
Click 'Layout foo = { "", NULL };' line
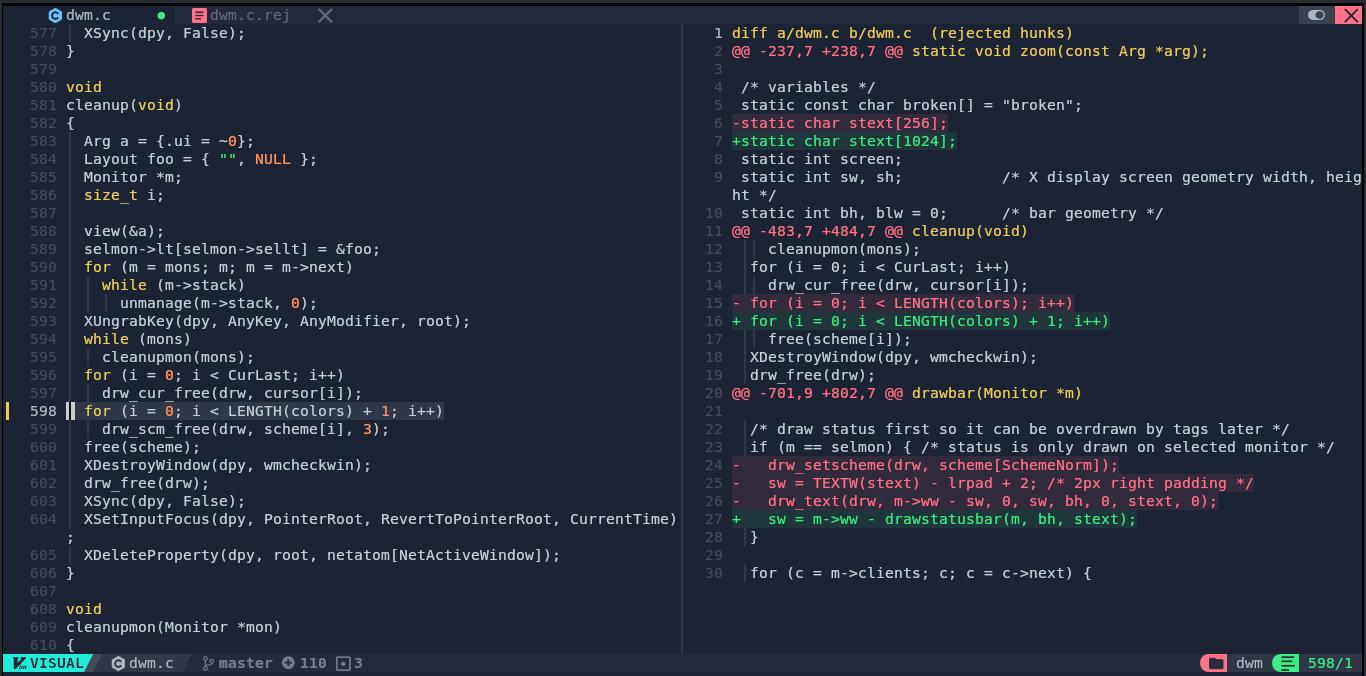(x=200, y=159)
